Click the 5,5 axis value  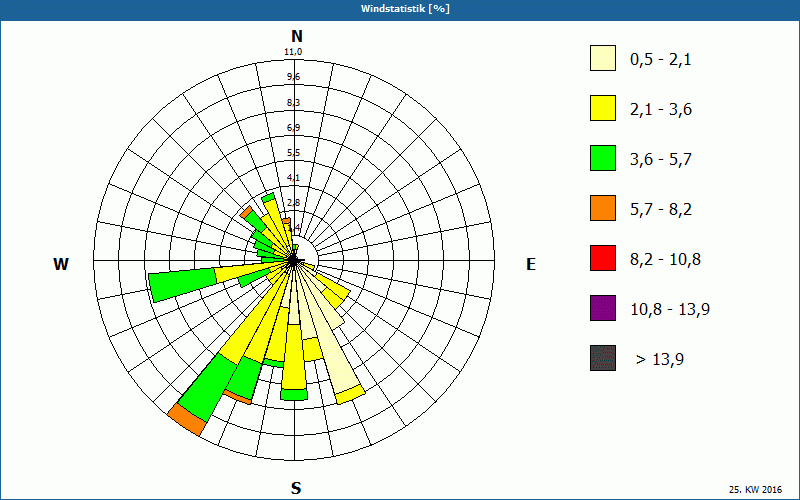point(293,153)
